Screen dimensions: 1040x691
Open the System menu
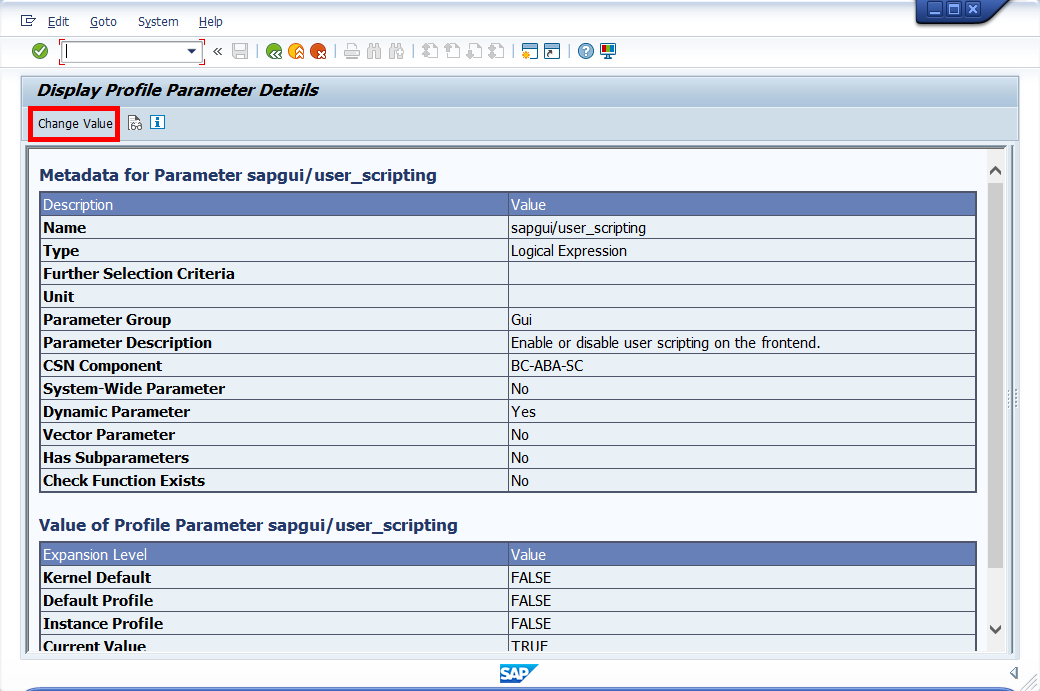click(x=158, y=22)
